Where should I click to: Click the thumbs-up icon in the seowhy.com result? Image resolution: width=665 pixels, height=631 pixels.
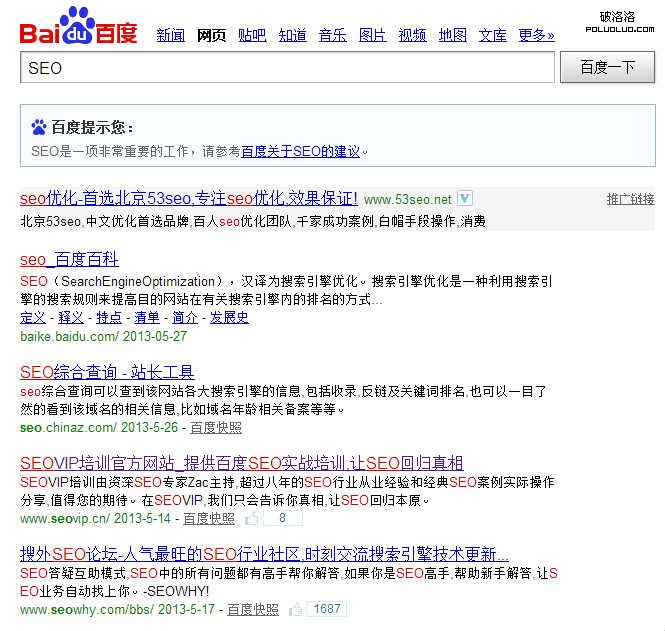coord(296,609)
